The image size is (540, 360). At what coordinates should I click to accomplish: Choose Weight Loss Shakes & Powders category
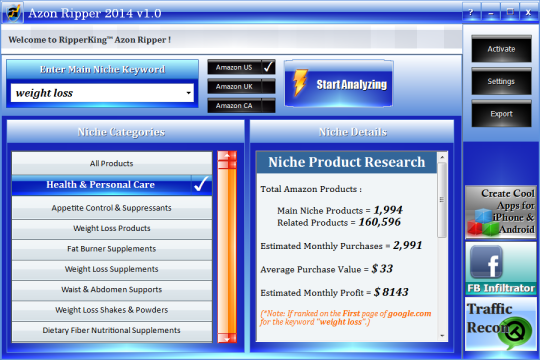(112, 310)
